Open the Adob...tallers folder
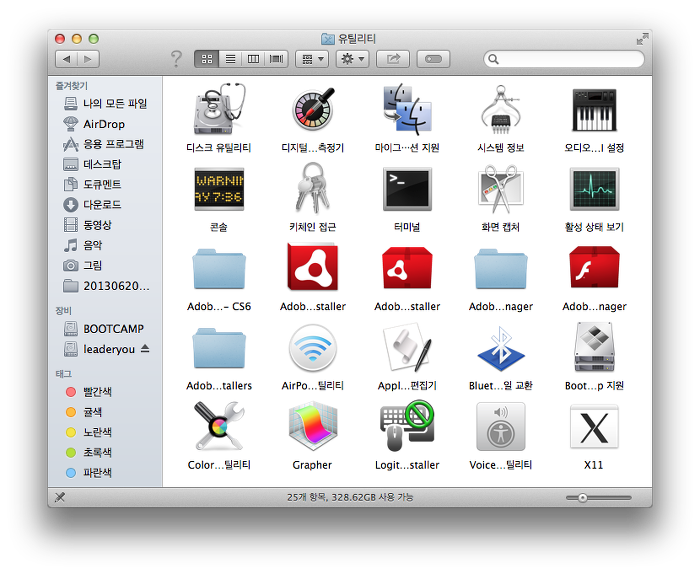 tap(219, 348)
